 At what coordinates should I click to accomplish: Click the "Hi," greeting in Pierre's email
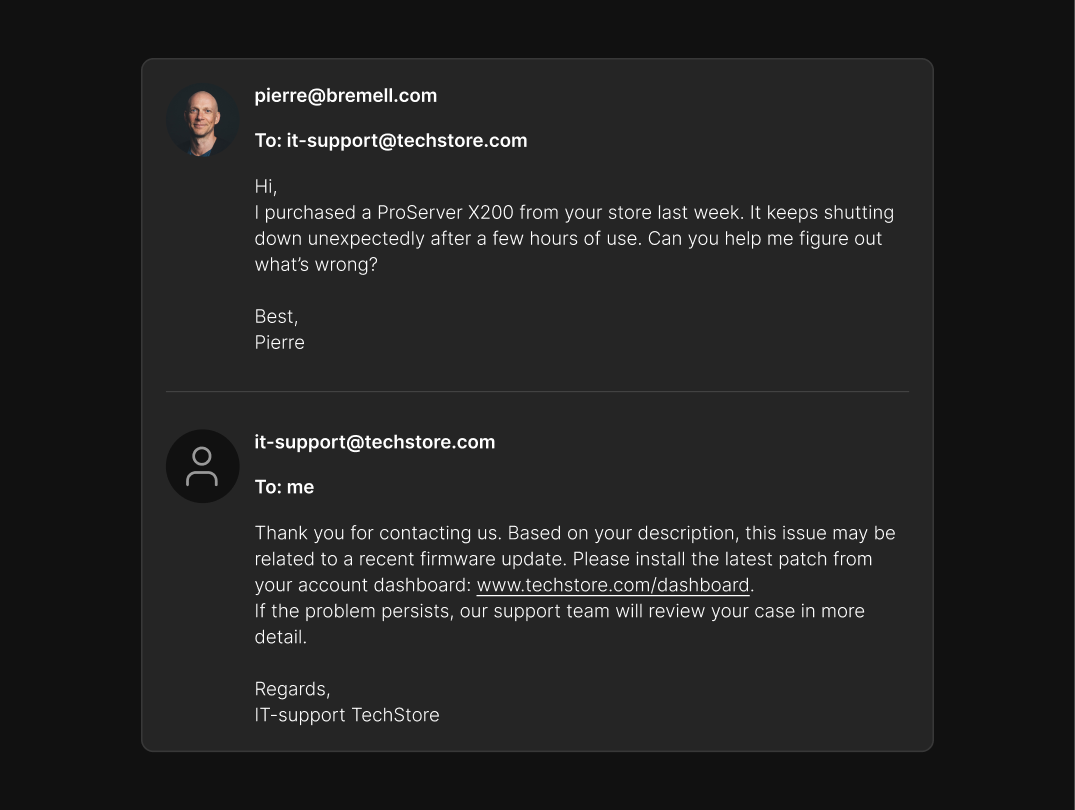coord(266,187)
